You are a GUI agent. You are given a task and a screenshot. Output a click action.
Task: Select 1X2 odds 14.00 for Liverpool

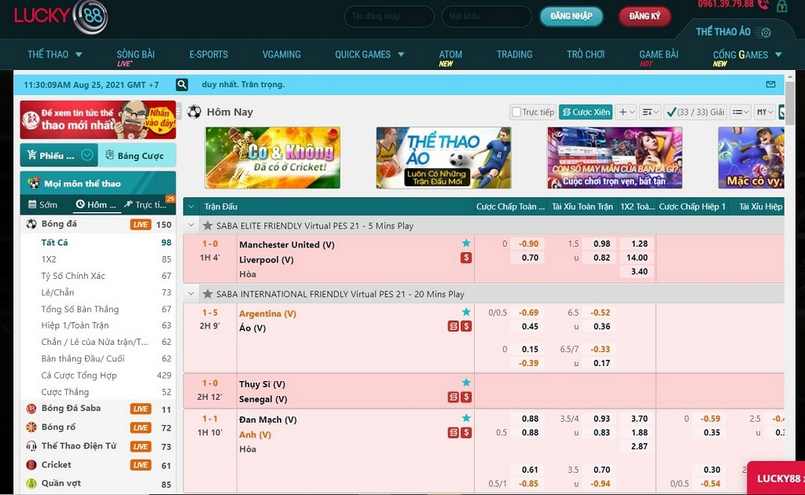point(637,258)
